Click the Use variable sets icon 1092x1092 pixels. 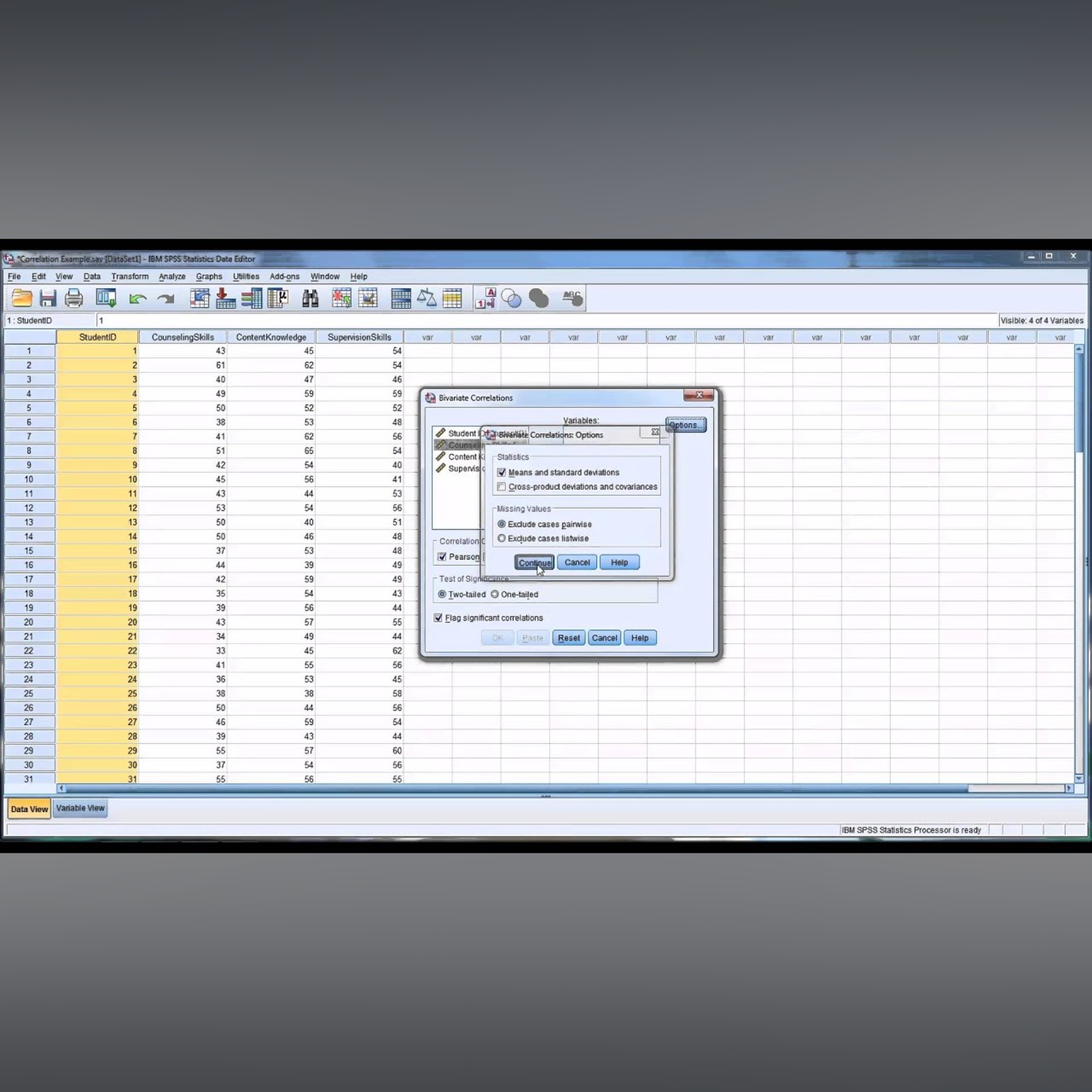pos(511,298)
